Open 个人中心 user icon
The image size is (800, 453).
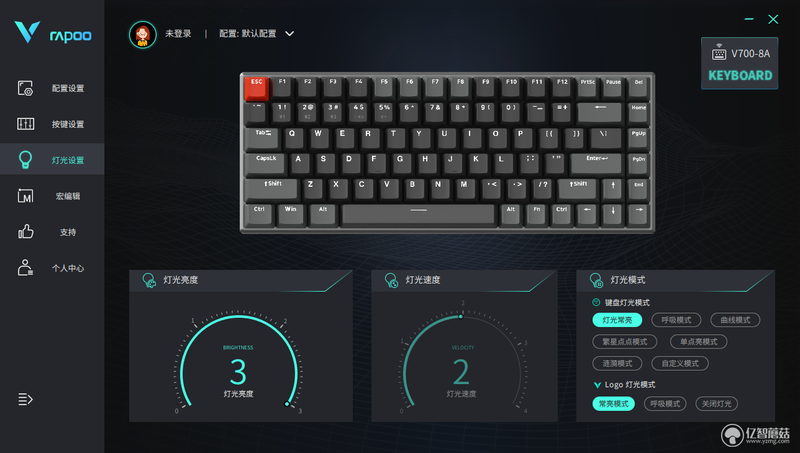click(x=25, y=268)
